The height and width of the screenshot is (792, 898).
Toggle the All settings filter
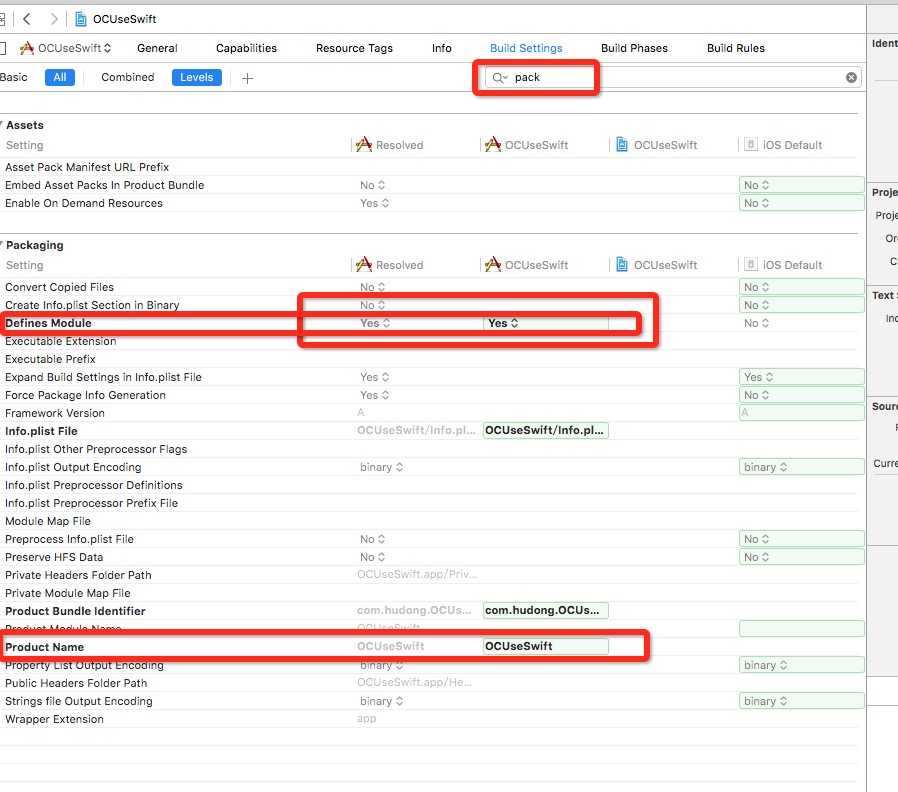tap(60, 77)
